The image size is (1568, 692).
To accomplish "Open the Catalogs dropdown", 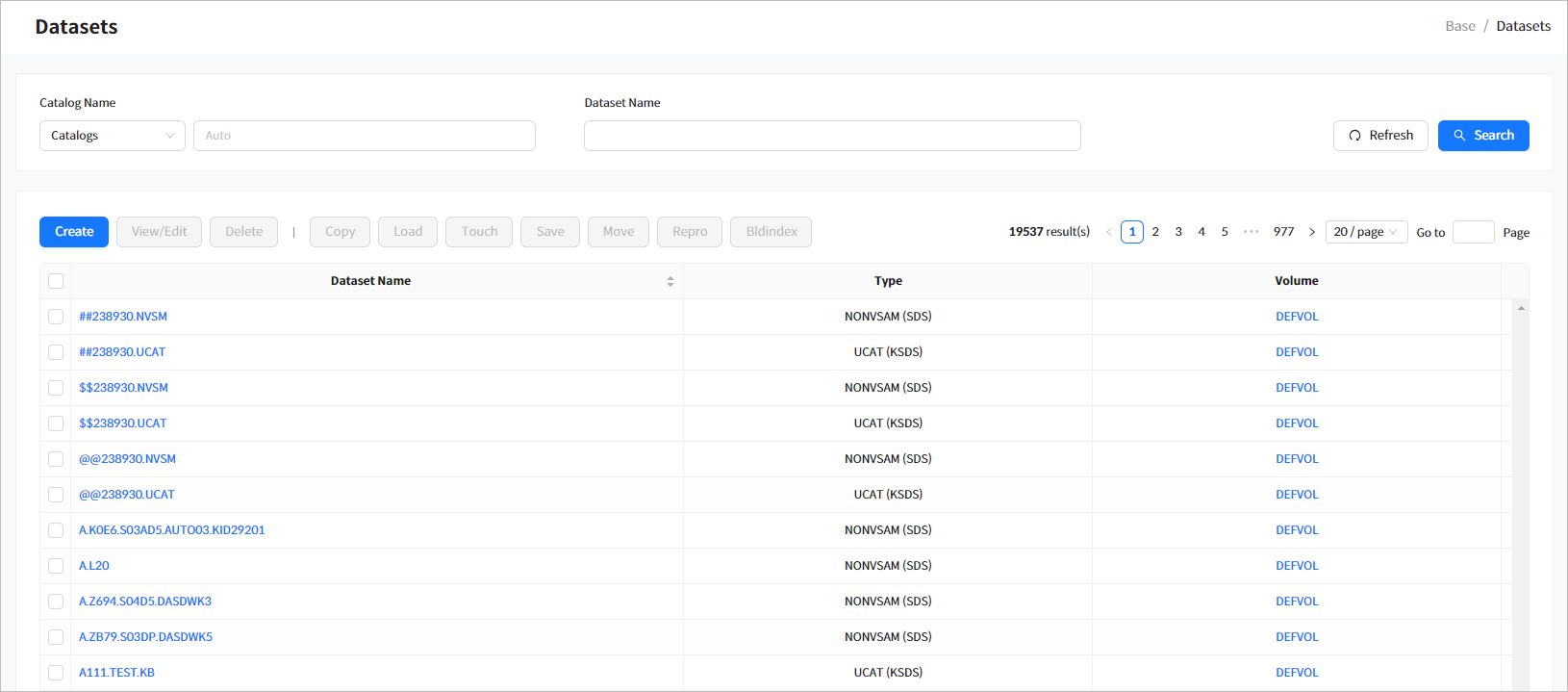I will [112, 136].
